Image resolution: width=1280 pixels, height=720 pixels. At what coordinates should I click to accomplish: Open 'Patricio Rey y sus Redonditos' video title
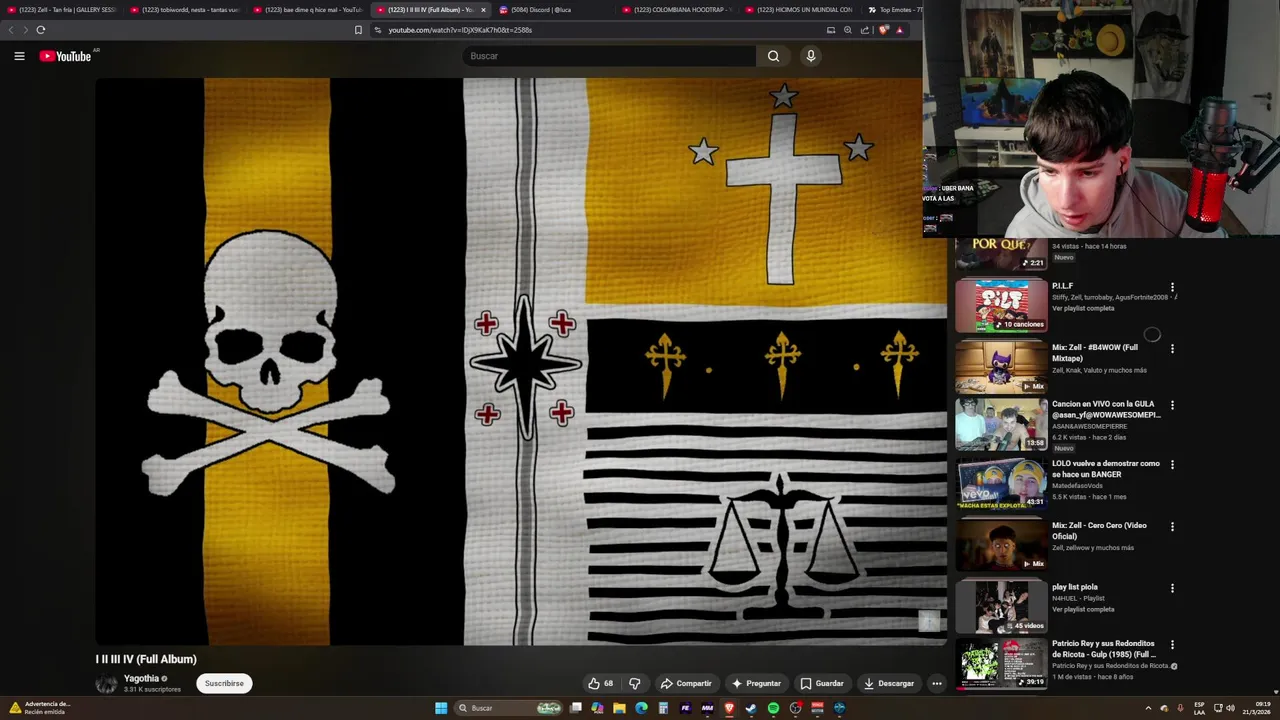(x=1104, y=649)
